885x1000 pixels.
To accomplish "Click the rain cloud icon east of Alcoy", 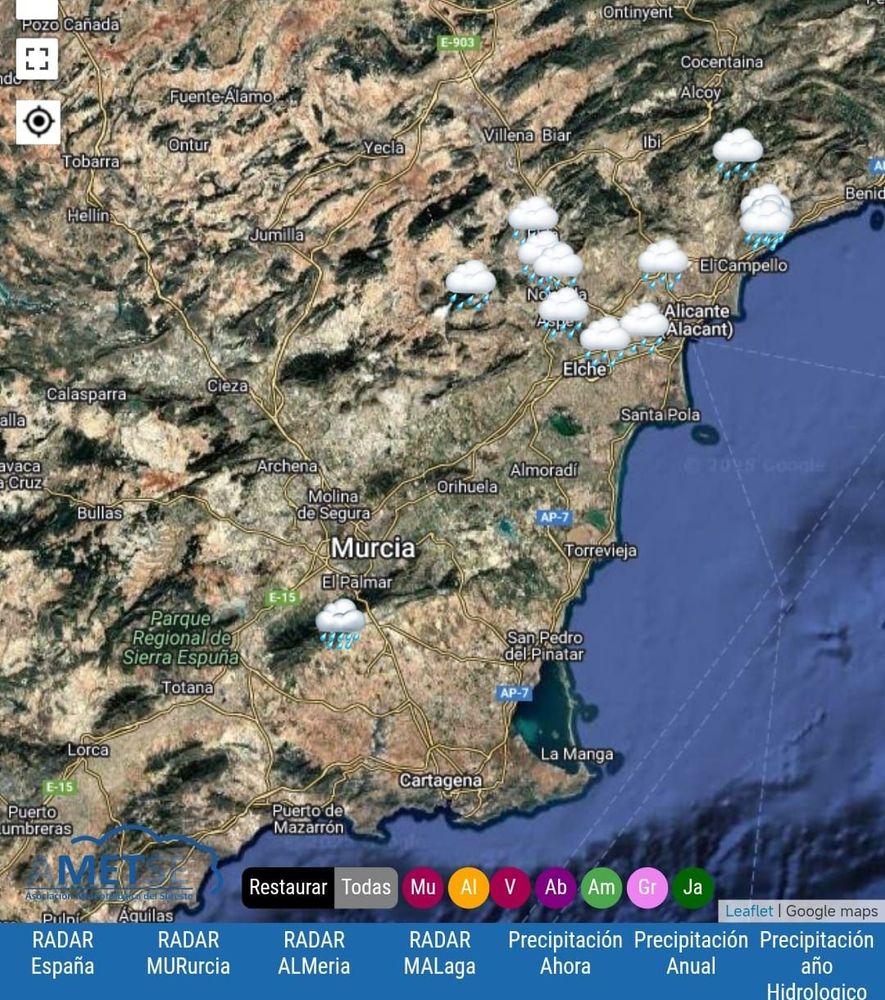I will pos(738,153).
